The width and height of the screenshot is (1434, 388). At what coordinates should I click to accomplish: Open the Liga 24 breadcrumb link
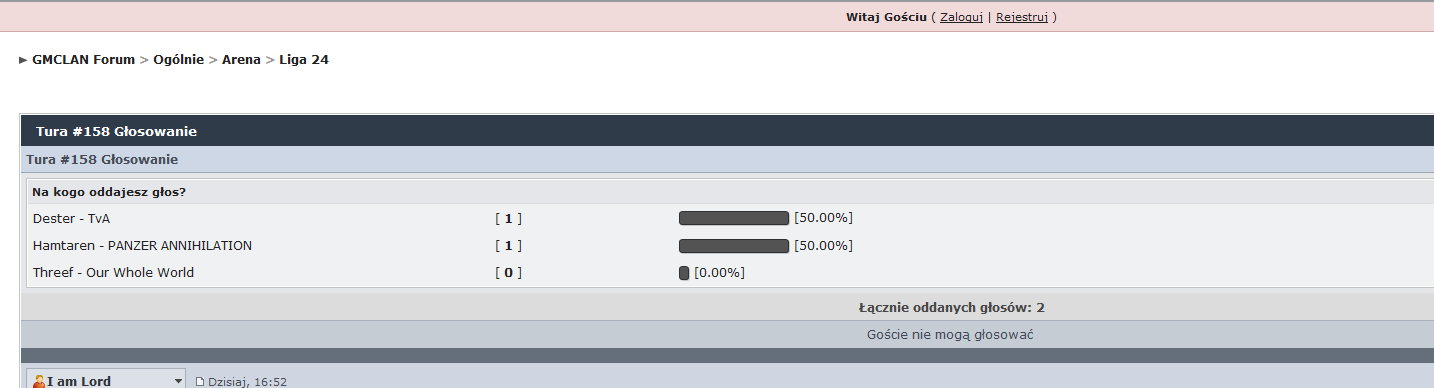[x=304, y=60]
